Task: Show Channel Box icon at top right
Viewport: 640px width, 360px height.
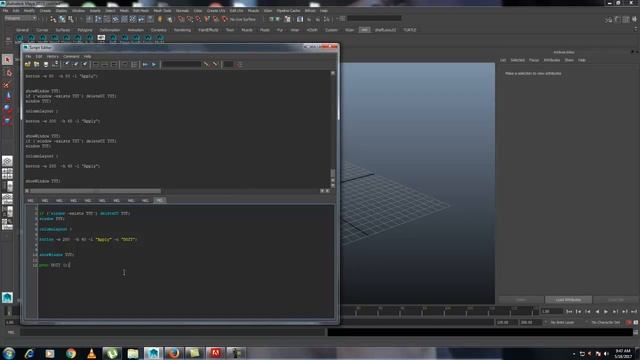Action: pyautogui.click(x=634, y=19)
